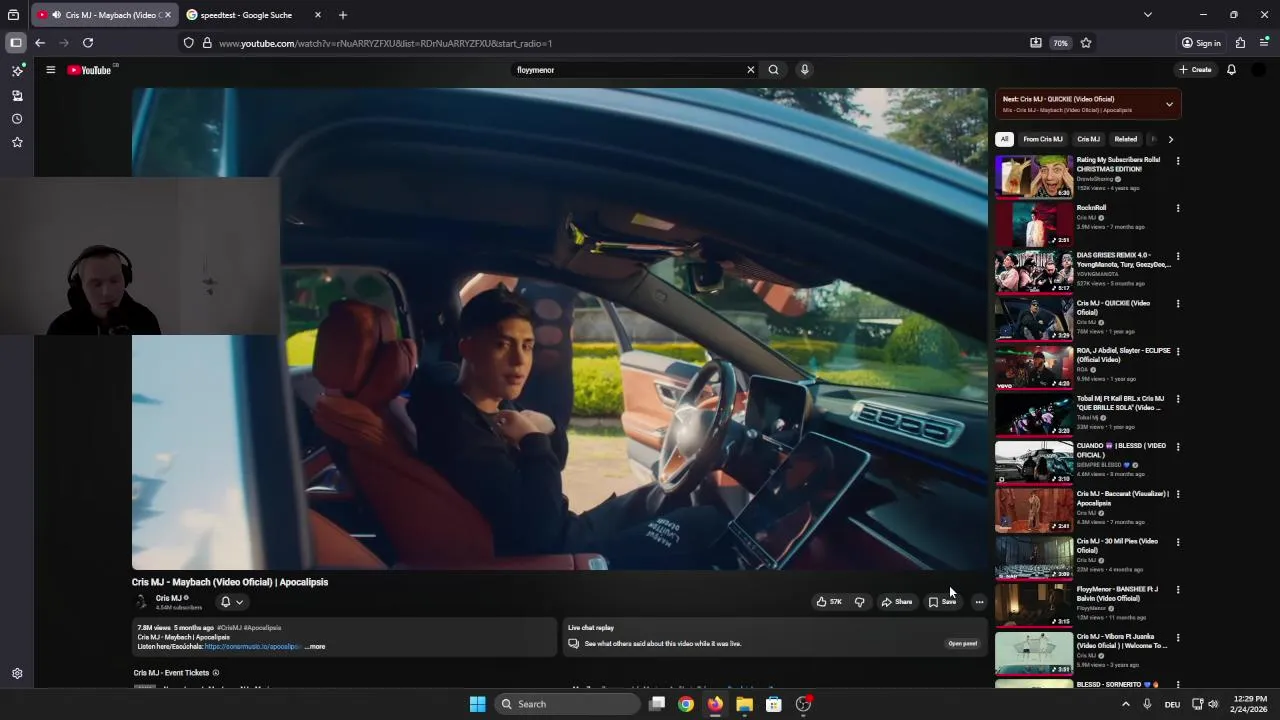The height and width of the screenshot is (720, 1280).
Task: Show more filter chips with right arrow
Action: (1170, 139)
